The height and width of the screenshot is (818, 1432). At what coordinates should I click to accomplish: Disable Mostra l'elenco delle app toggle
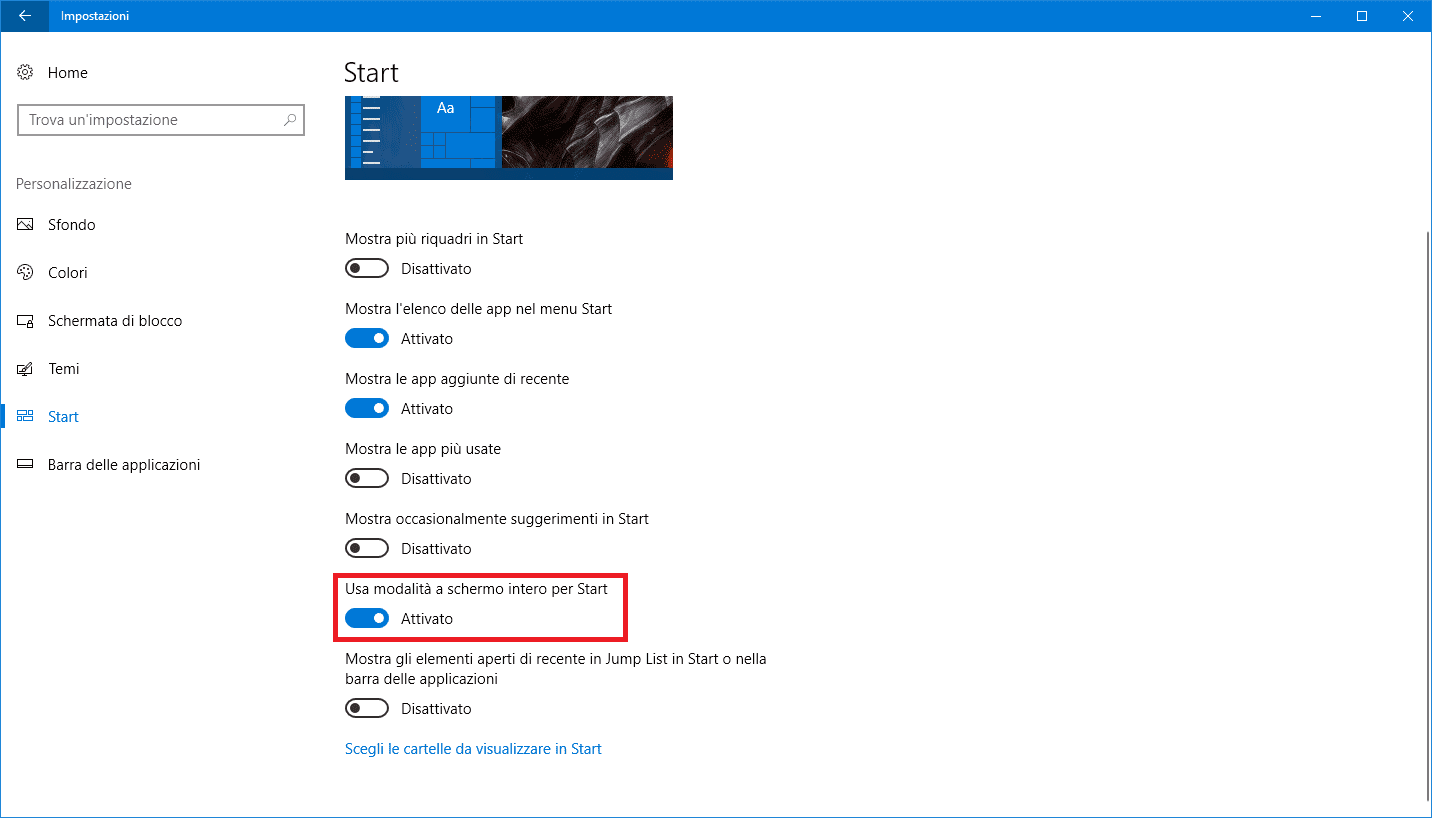click(x=367, y=339)
